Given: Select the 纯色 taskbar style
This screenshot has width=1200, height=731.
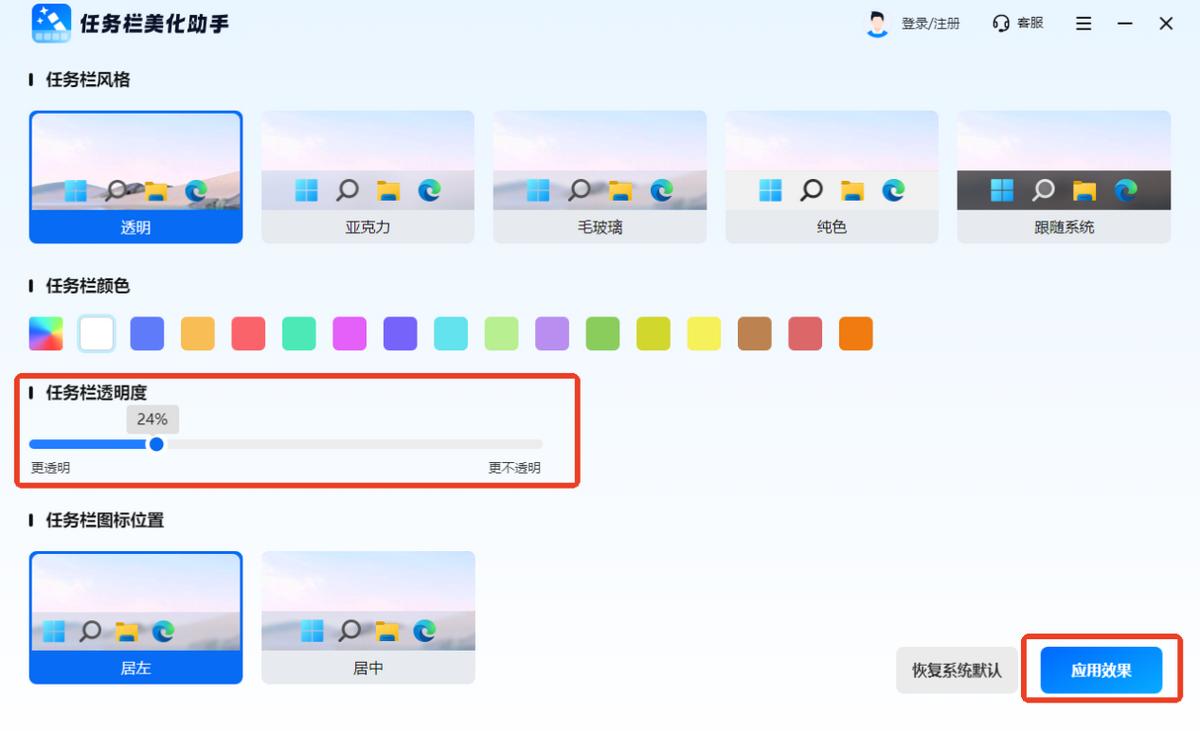Looking at the screenshot, I should pyautogui.click(x=829, y=176).
